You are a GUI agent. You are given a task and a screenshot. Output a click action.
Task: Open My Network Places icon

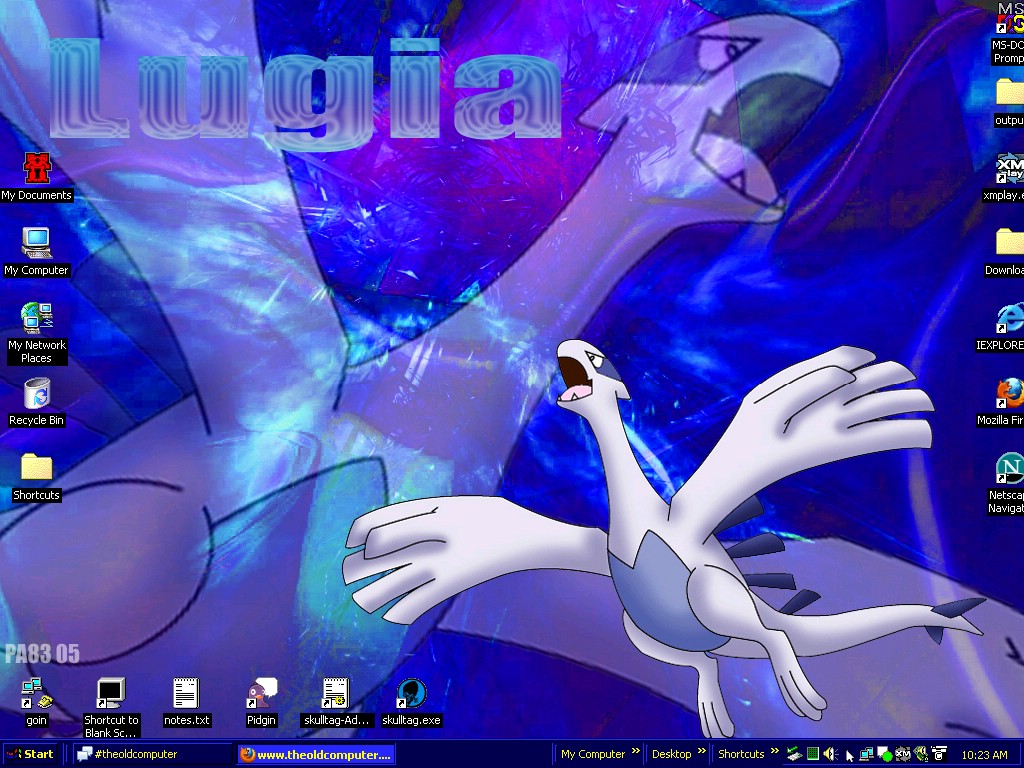click(x=36, y=318)
